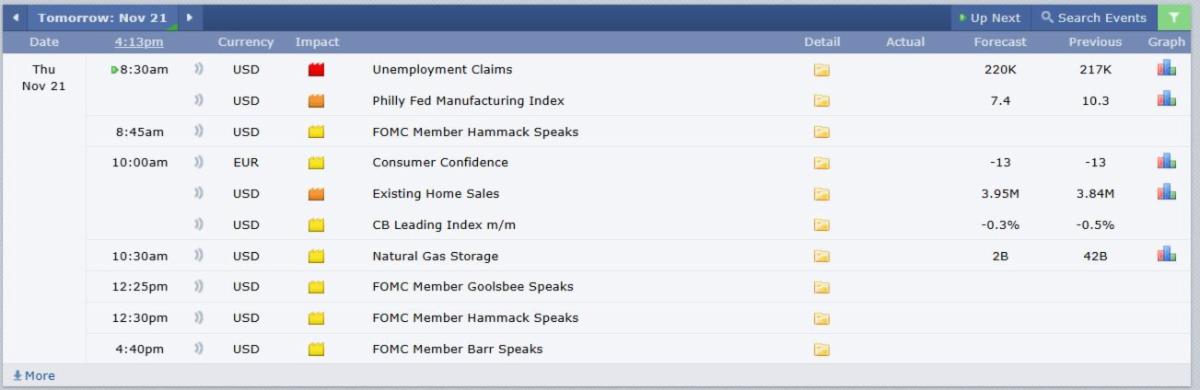Open detail folder for FOMC Member Barr Speaks
The image size is (1200, 390).
[x=821, y=349]
